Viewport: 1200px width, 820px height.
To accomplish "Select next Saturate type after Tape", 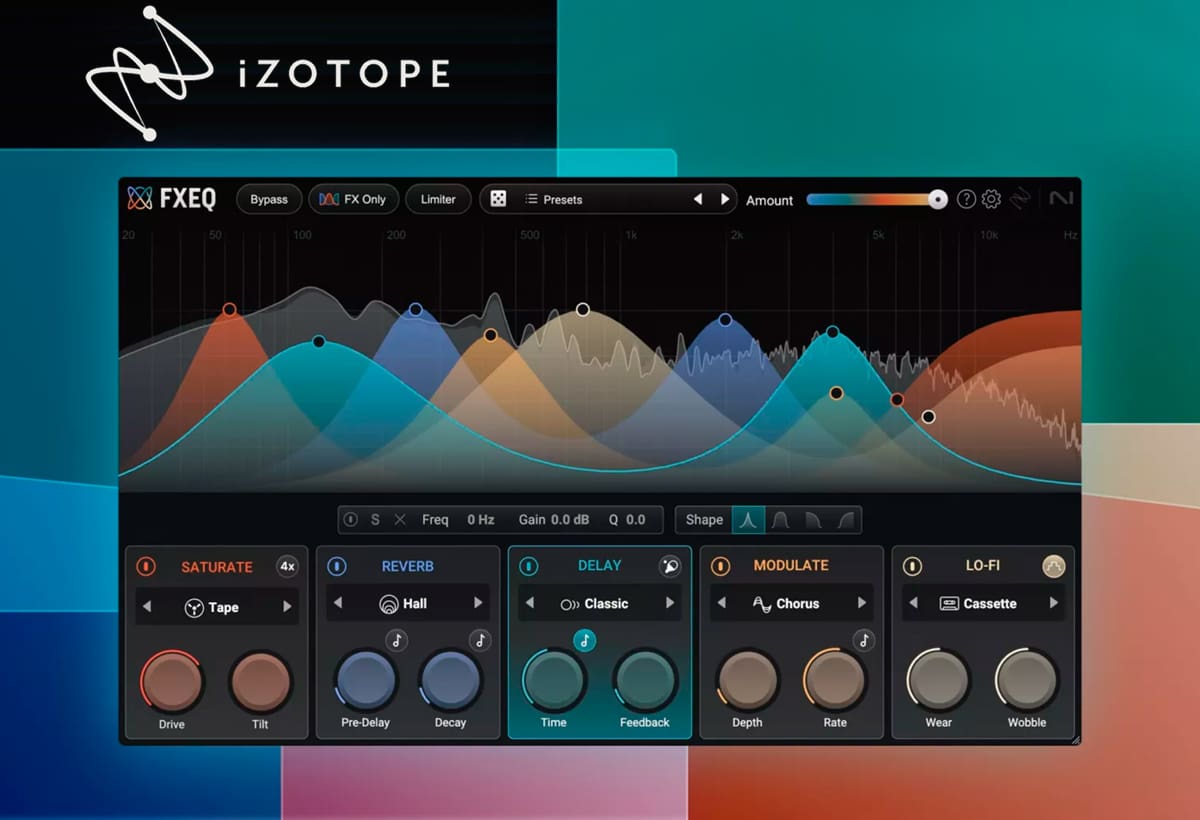I will click(x=287, y=607).
